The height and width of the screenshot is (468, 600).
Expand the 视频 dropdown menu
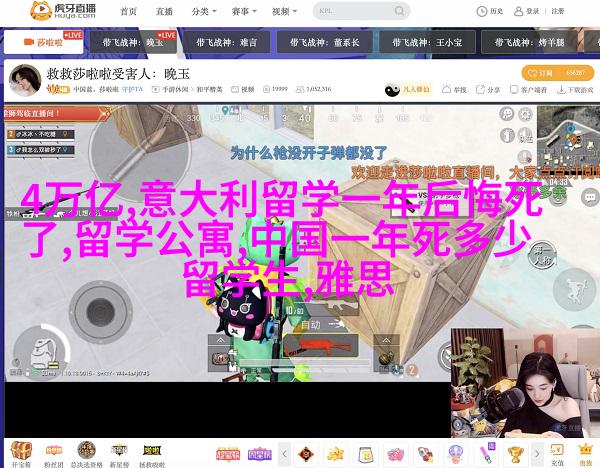point(284,11)
